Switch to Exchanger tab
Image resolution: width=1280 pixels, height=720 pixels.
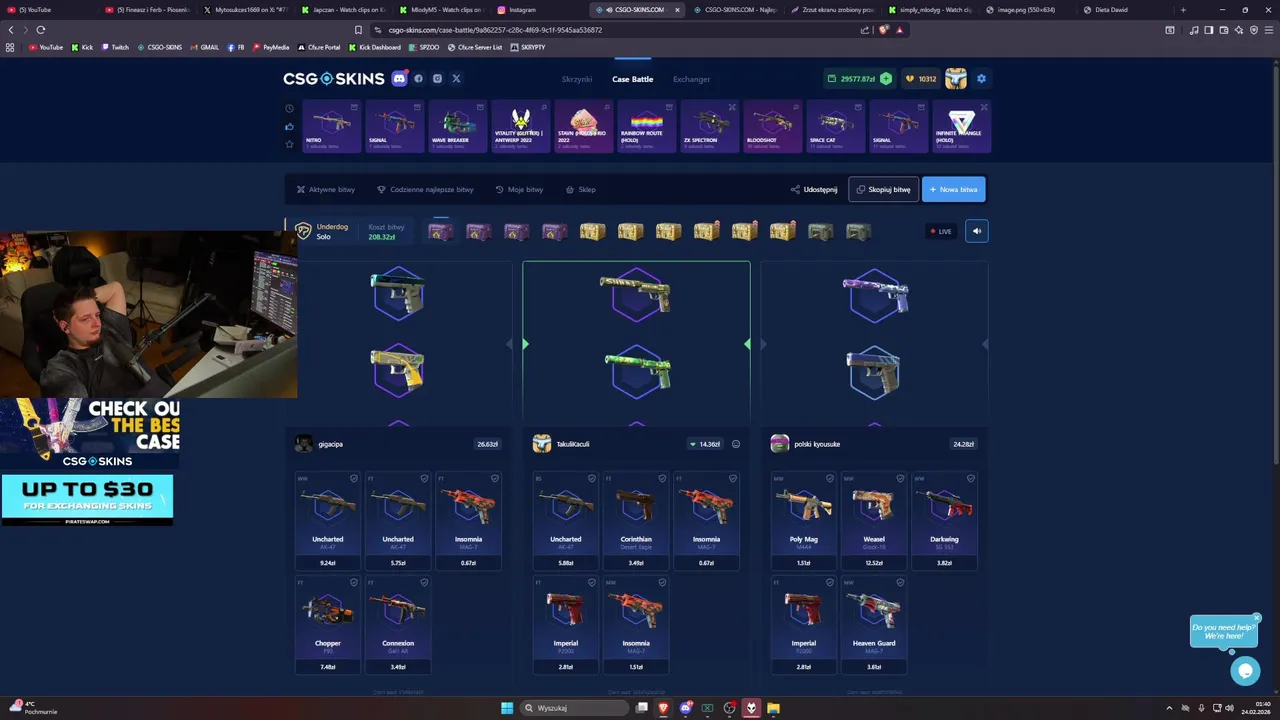coord(691,79)
